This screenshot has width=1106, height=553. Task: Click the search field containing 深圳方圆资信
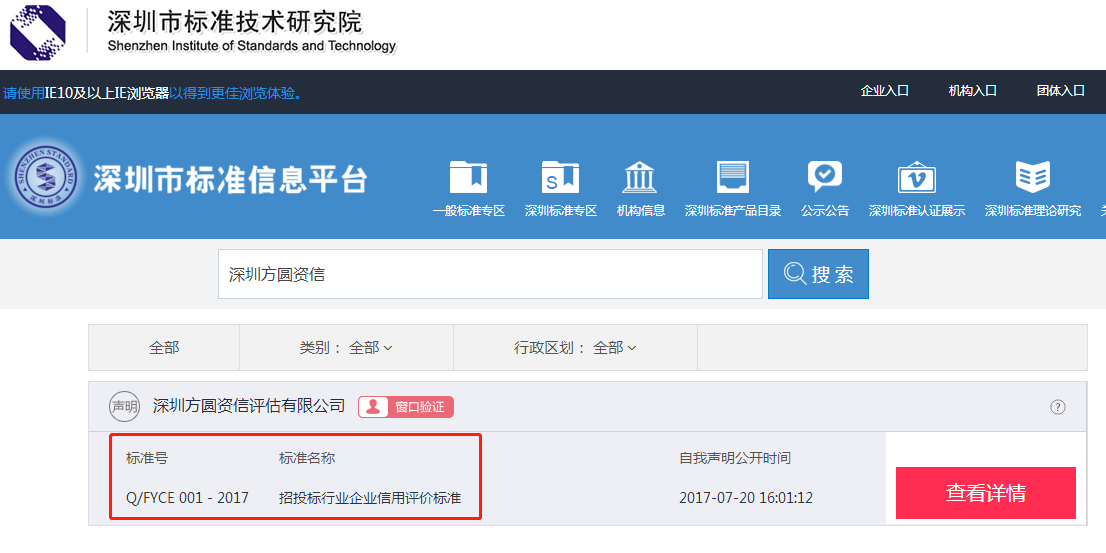pos(490,274)
